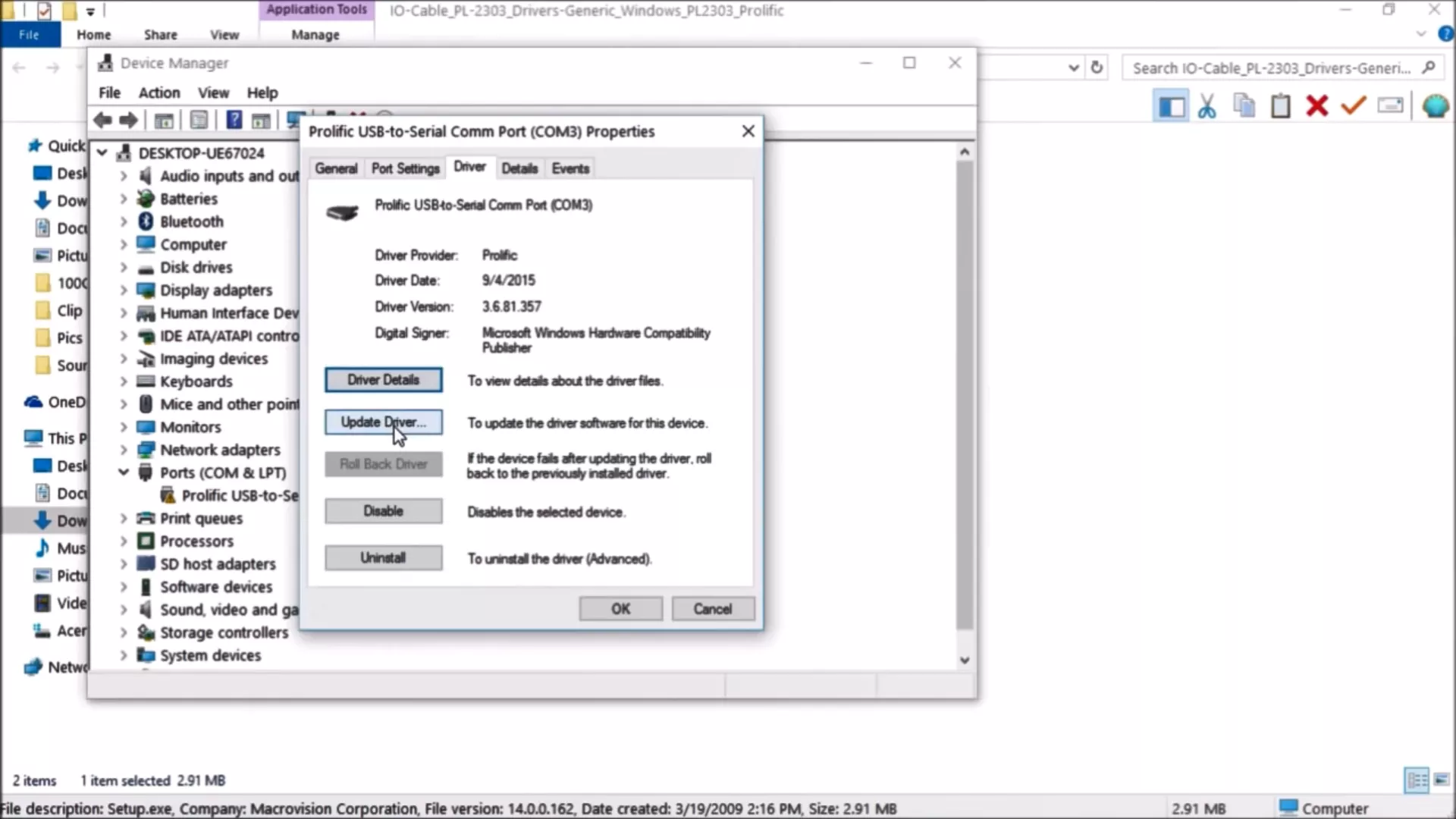This screenshot has width=1456, height=819.
Task: Select the Batteries device category
Action: 189,199
